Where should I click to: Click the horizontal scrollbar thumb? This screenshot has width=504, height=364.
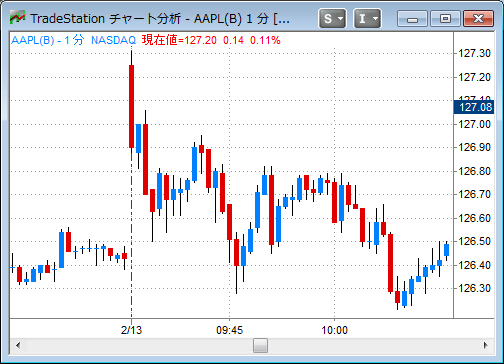click(260, 345)
